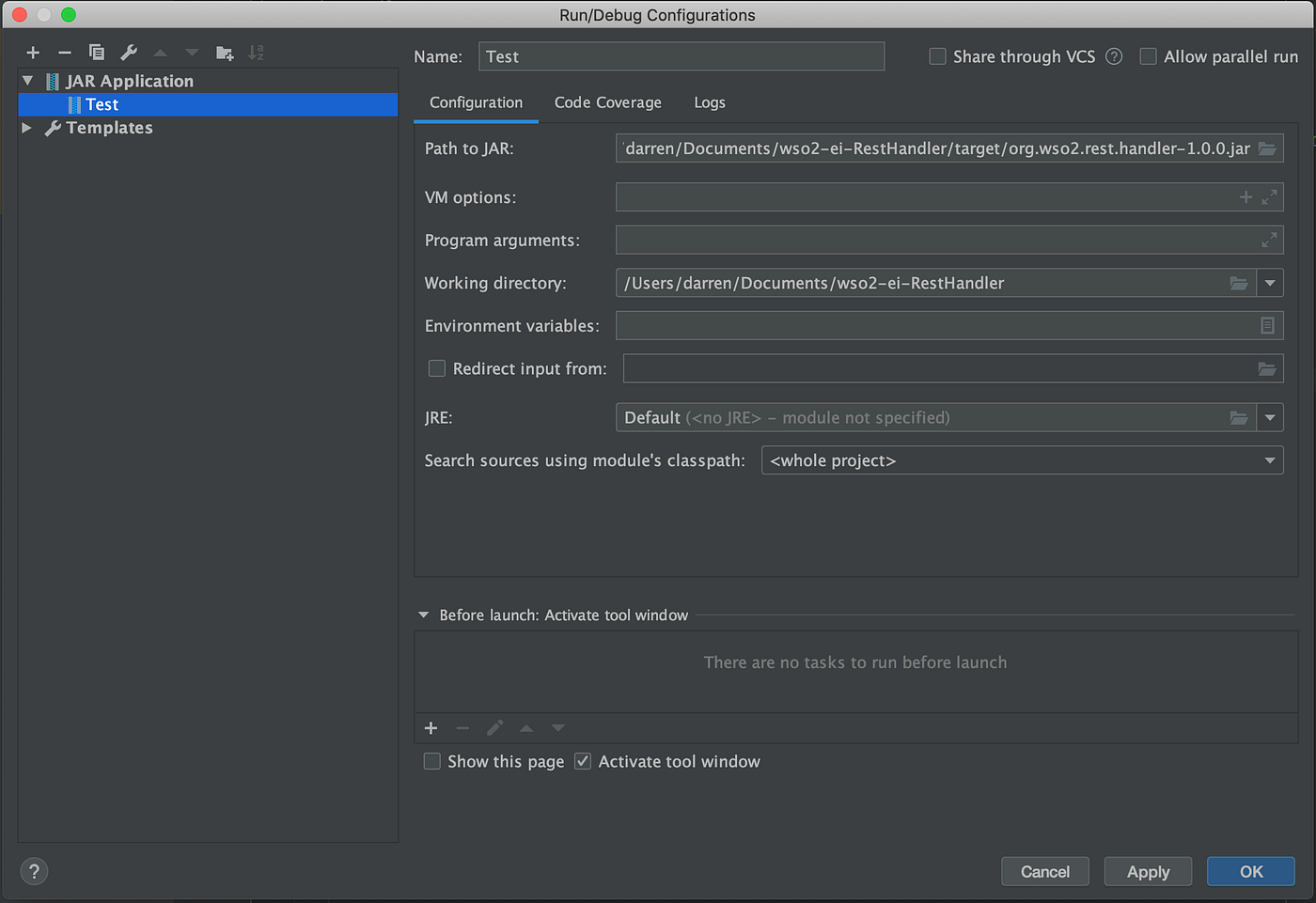Open edit configuration templates wrench icon
Image resolution: width=1316 pixels, height=903 pixels.
(129, 53)
